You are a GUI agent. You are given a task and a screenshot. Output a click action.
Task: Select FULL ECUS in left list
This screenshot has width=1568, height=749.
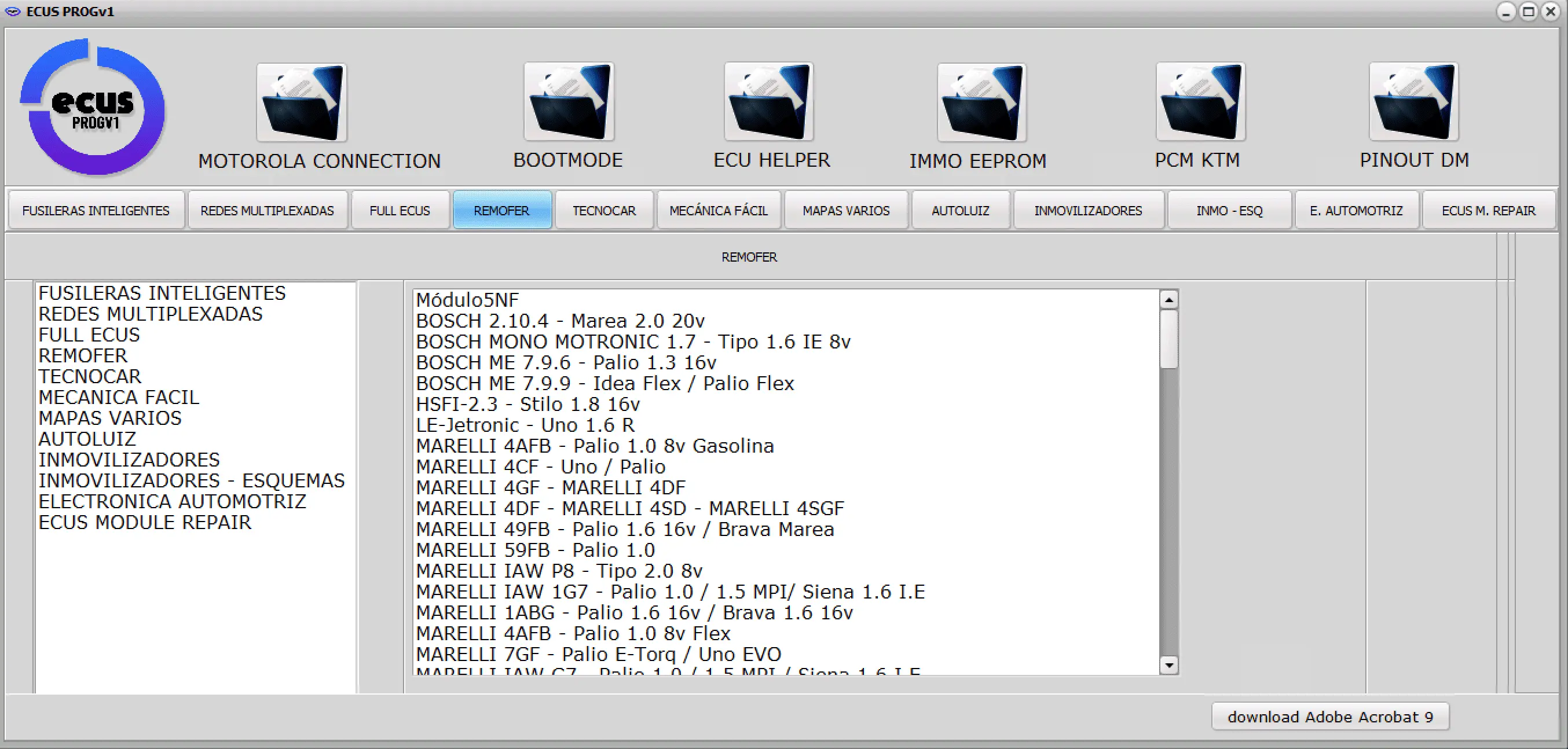coord(89,335)
